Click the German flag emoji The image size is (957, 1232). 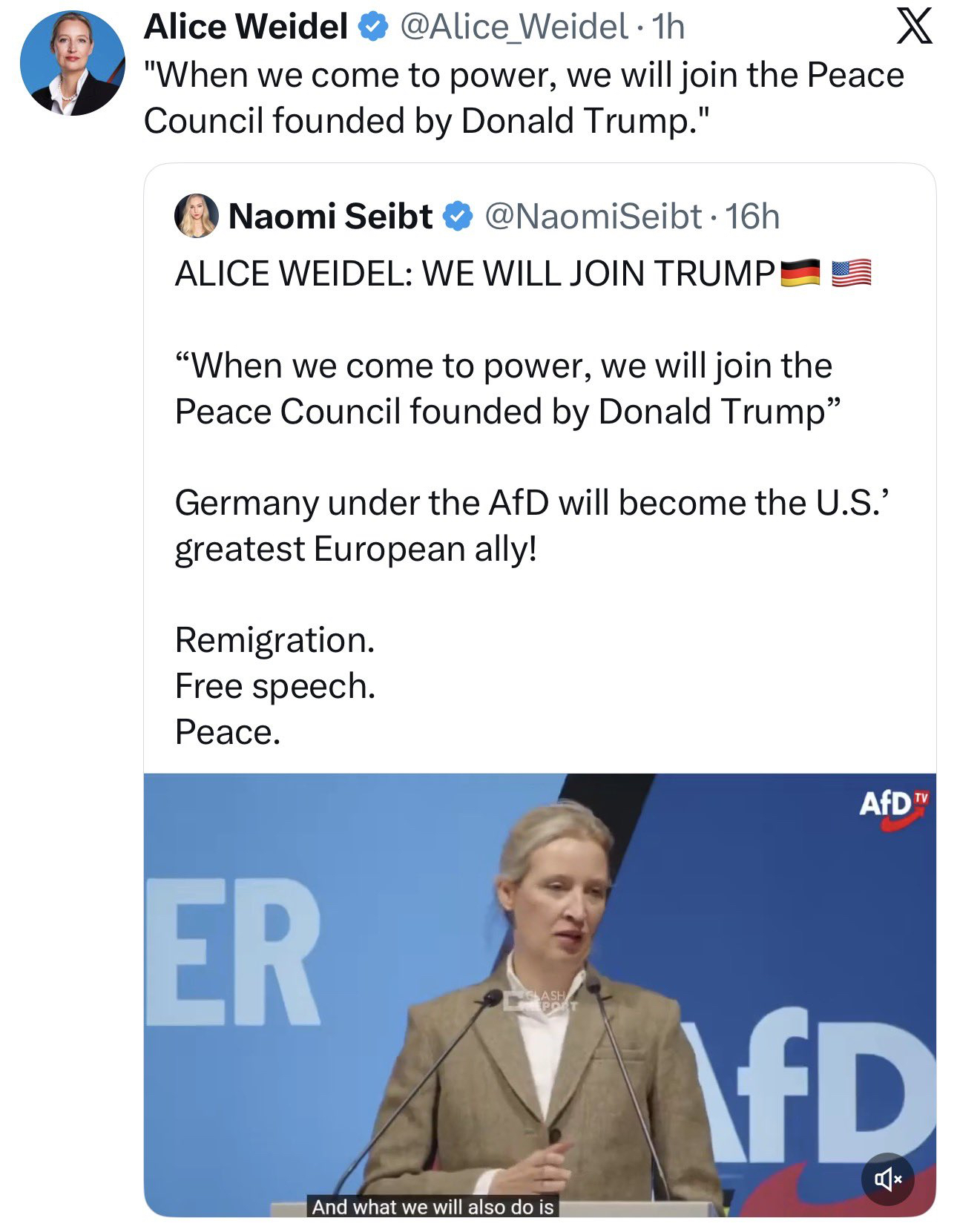coord(800,273)
